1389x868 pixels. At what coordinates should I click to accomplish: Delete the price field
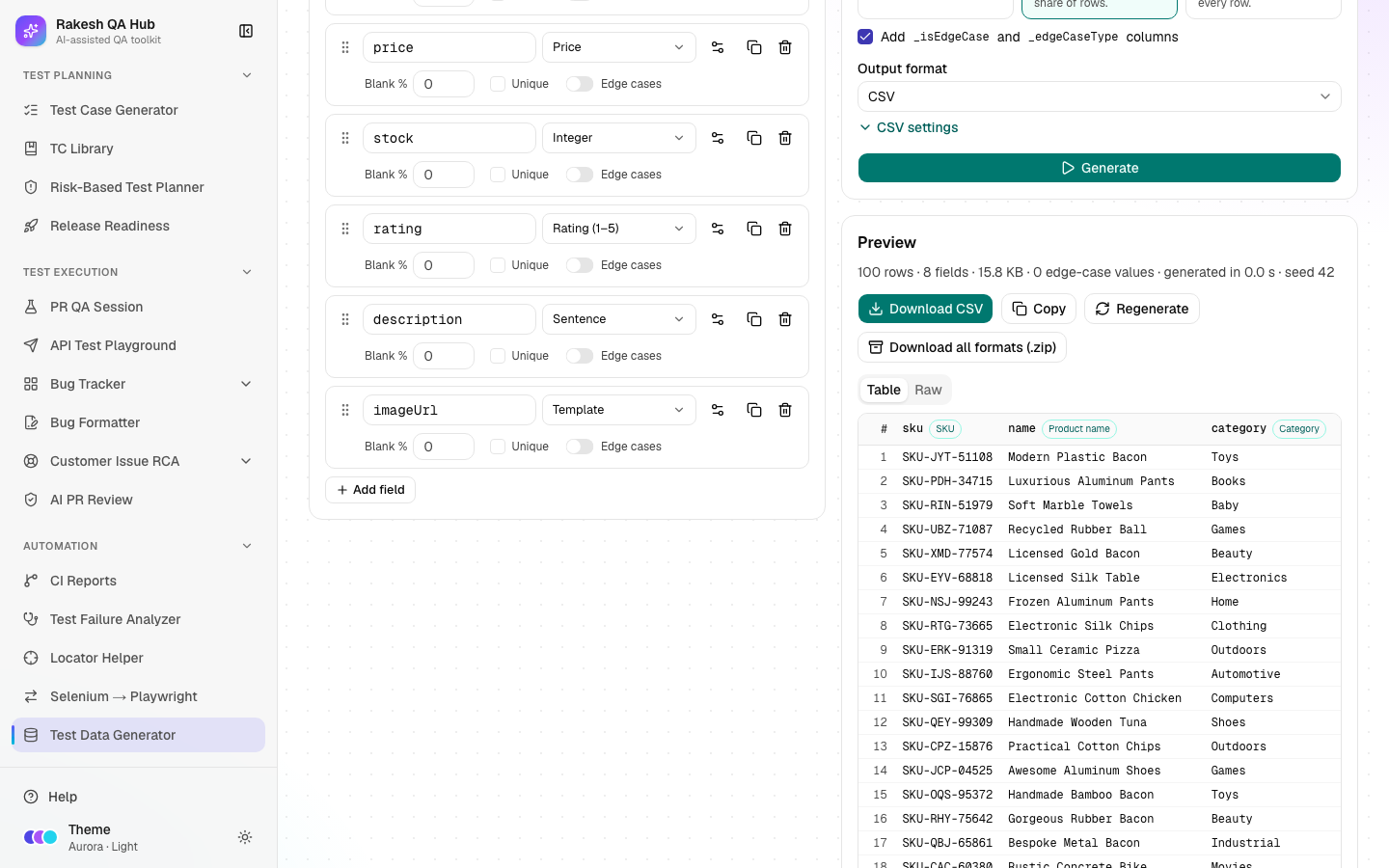tap(785, 47)
